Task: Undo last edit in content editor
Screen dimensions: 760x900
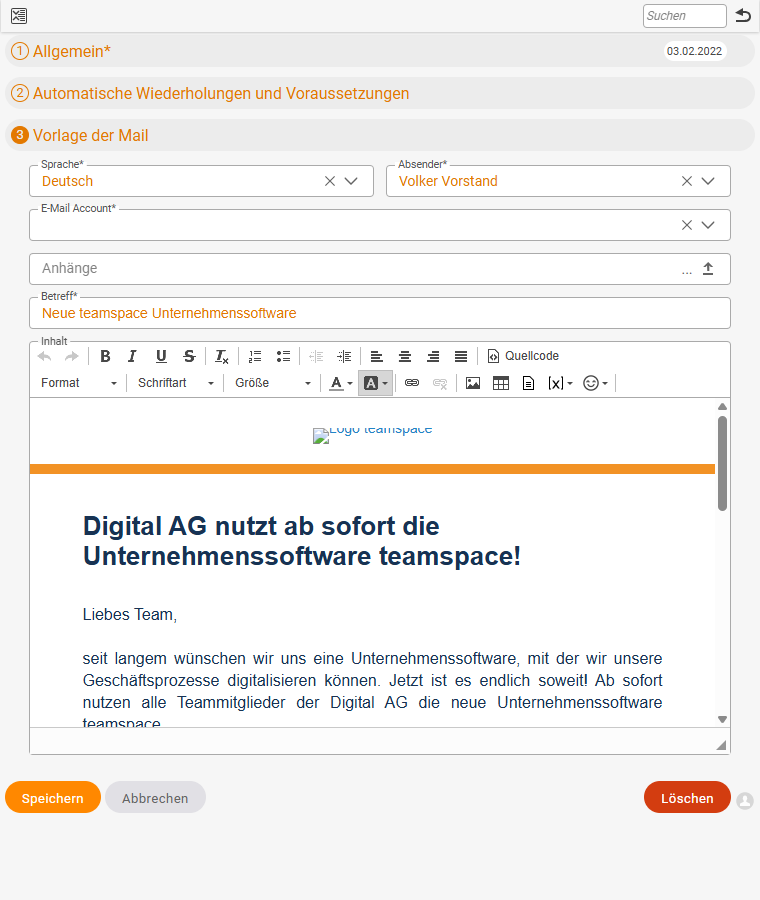Action: point(44,356)
